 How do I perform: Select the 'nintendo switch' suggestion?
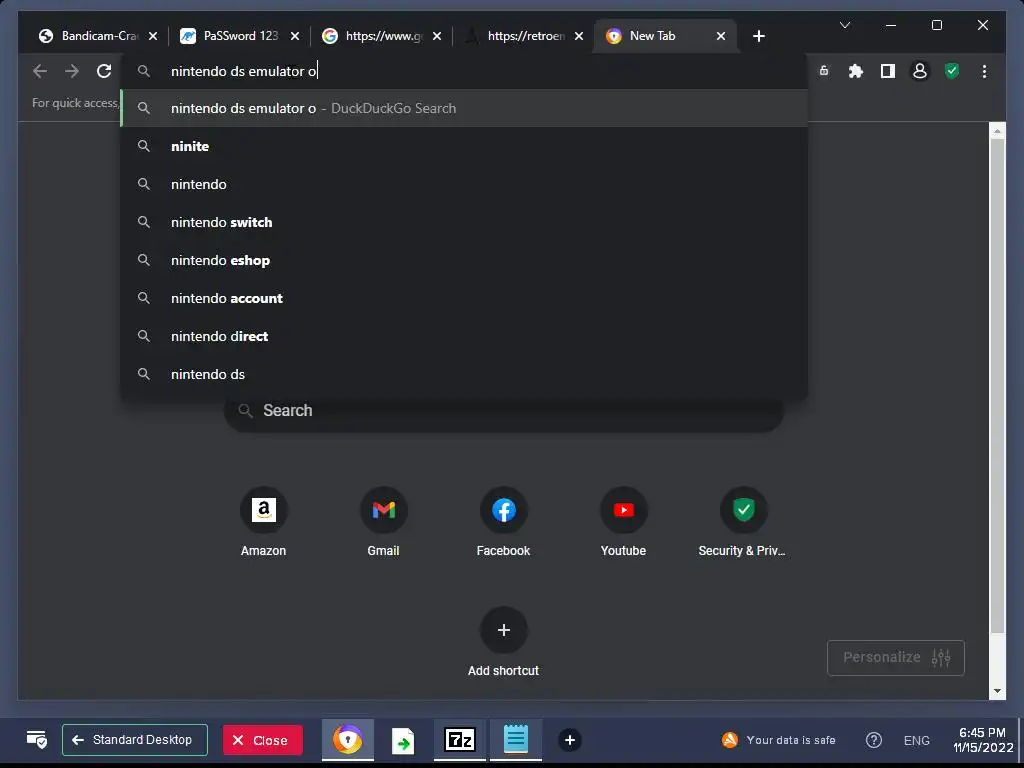coord(464,222)
